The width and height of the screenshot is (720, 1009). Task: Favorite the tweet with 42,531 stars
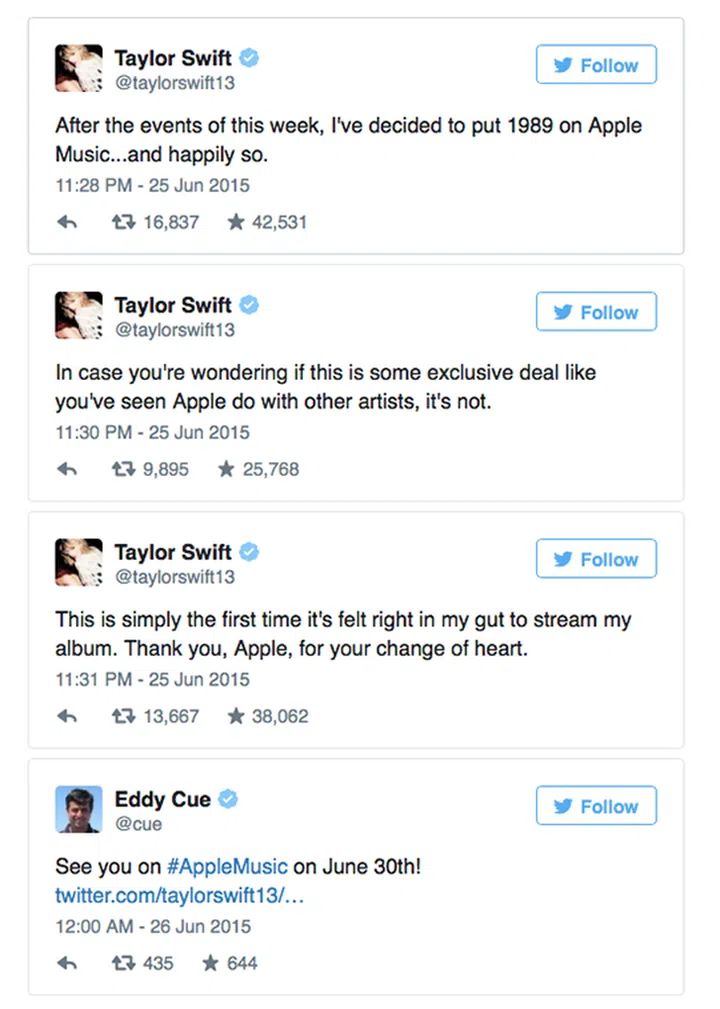click(x=236, y=222)
